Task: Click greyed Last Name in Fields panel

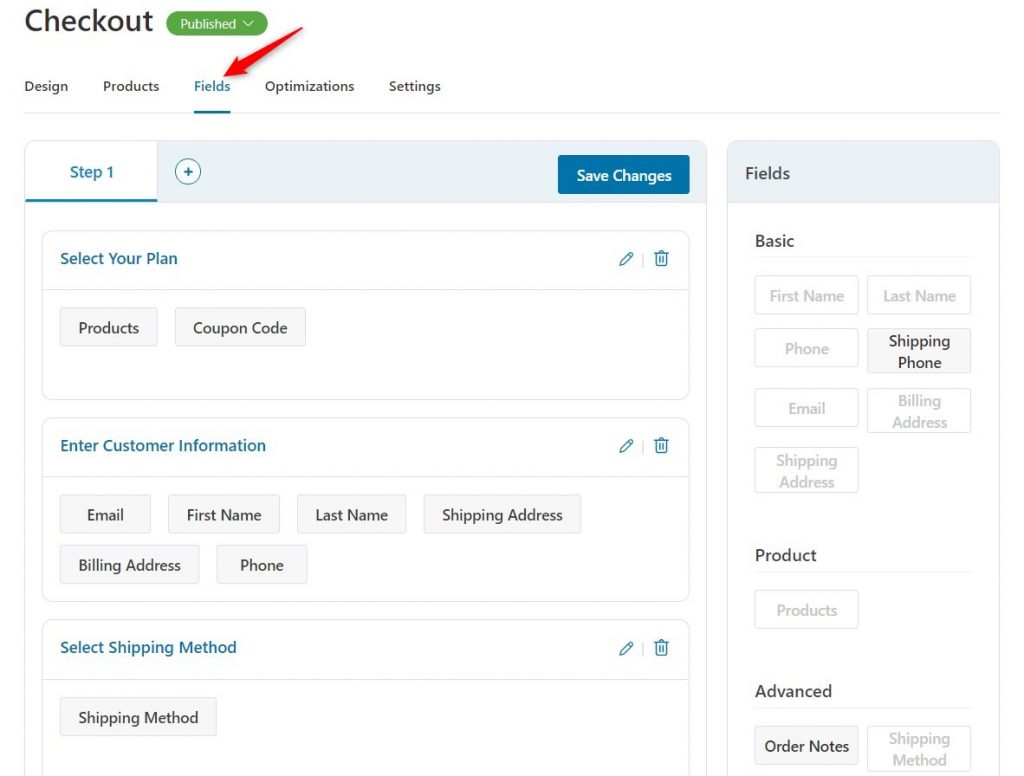Action: point(919,295)
